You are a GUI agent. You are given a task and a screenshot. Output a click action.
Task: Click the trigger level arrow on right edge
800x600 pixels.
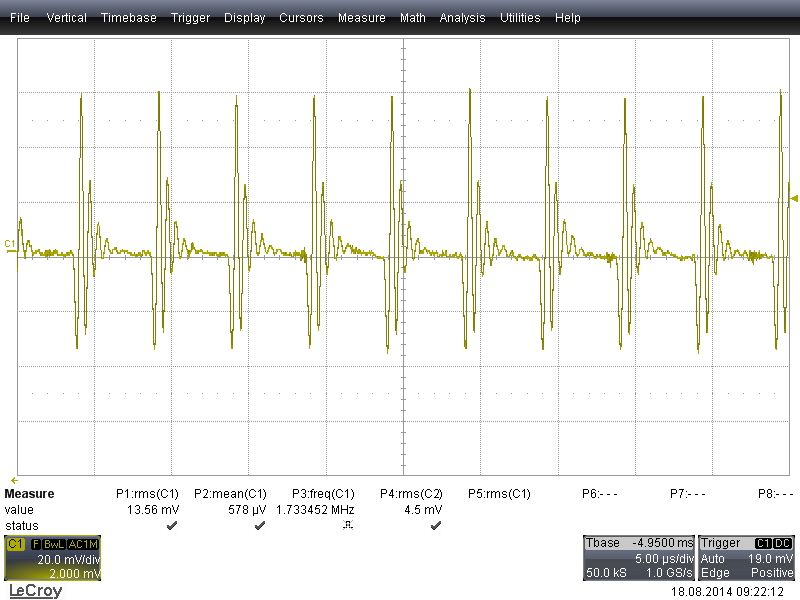click(x=794, y=198)
